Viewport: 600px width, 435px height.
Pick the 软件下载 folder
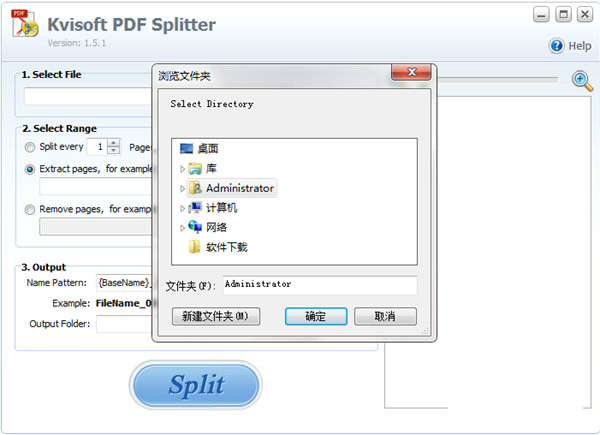pyautogui.click(x=218, y=247)
